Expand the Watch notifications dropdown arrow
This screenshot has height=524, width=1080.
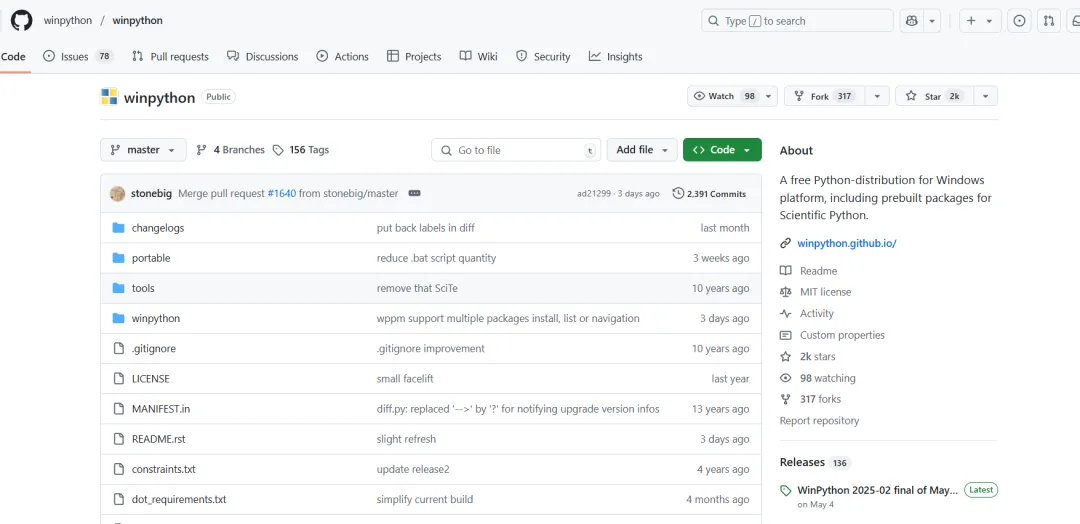pos(769,96)
